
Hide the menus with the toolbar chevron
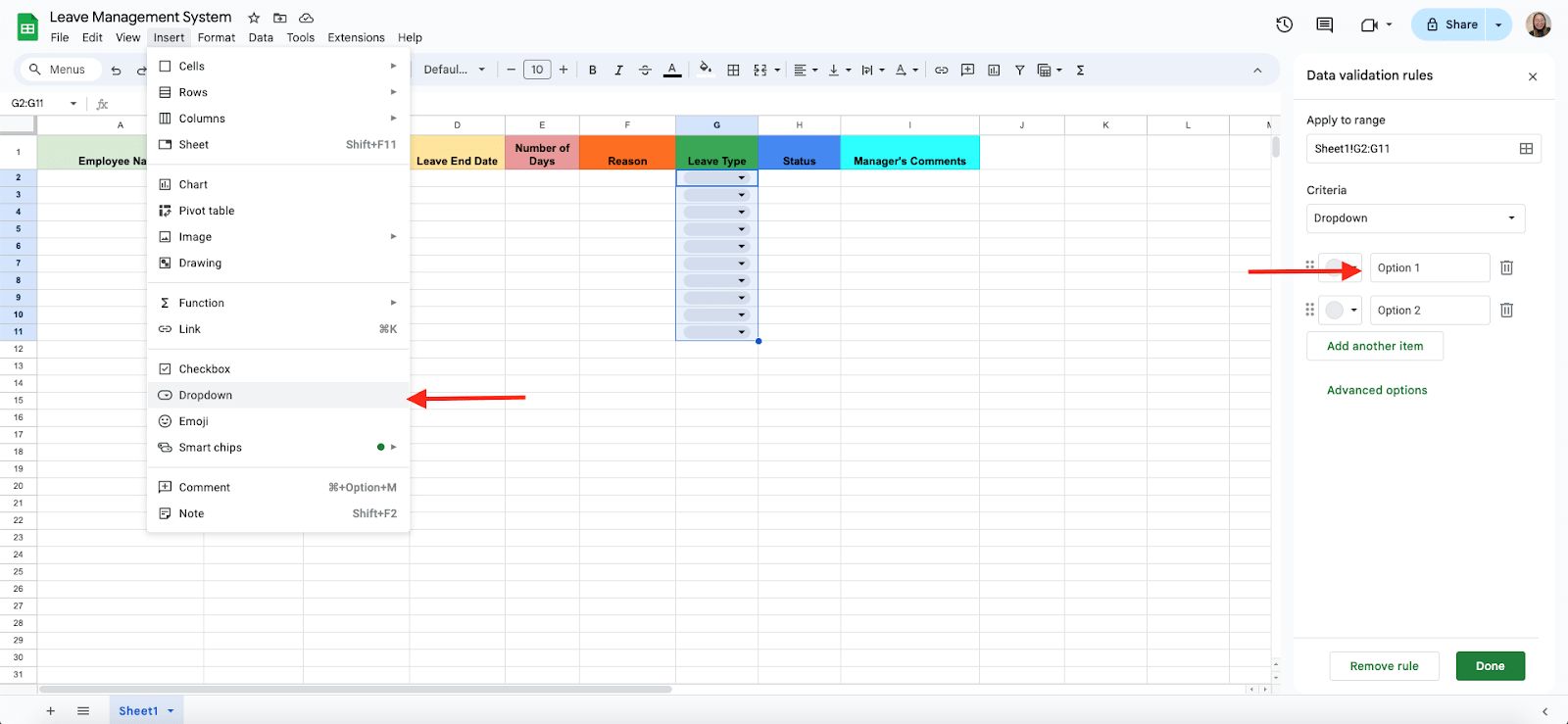(x=1257, y=70)
